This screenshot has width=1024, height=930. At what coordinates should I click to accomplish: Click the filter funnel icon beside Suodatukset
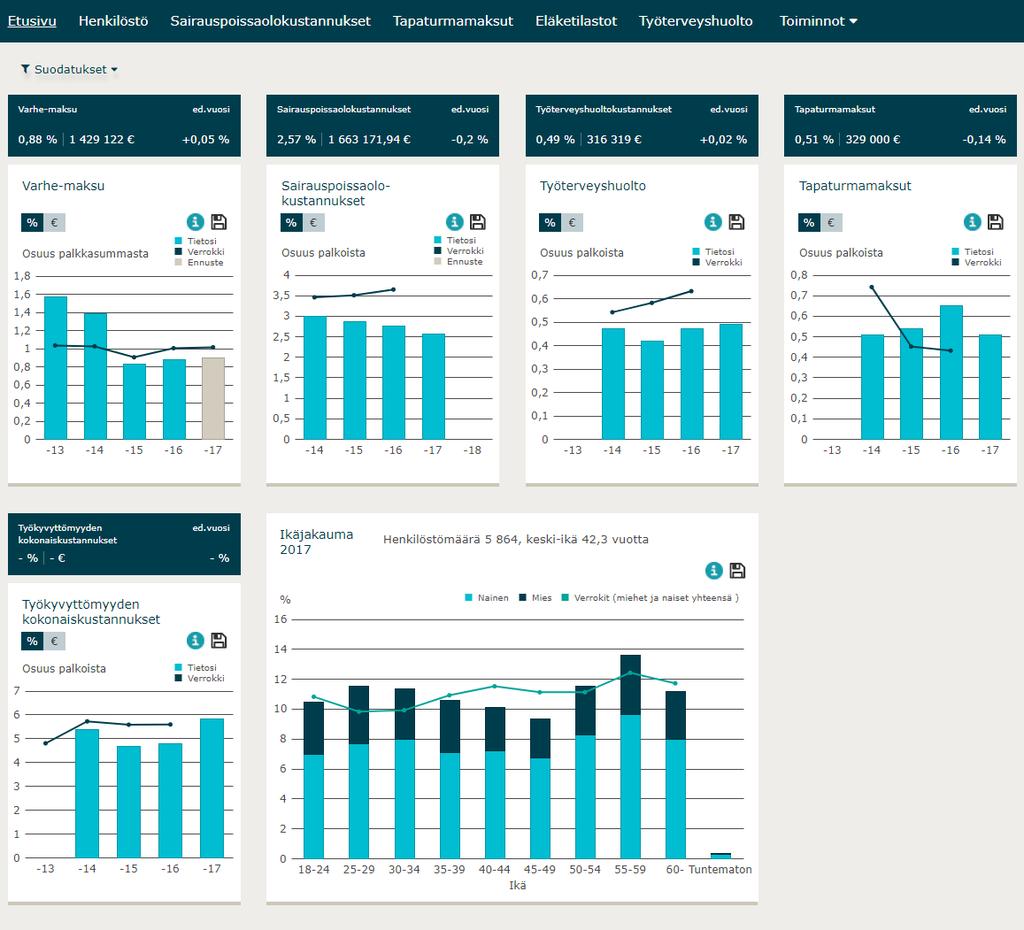[x=25, y=69]
